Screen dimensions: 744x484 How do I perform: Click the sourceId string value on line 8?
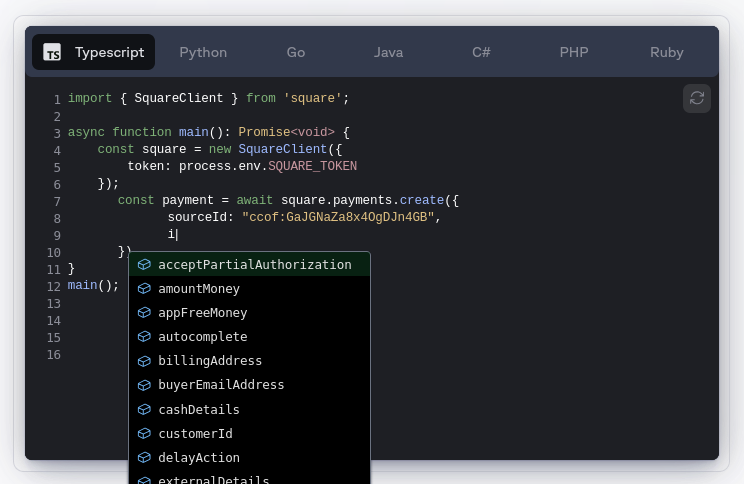coord(338,217)
